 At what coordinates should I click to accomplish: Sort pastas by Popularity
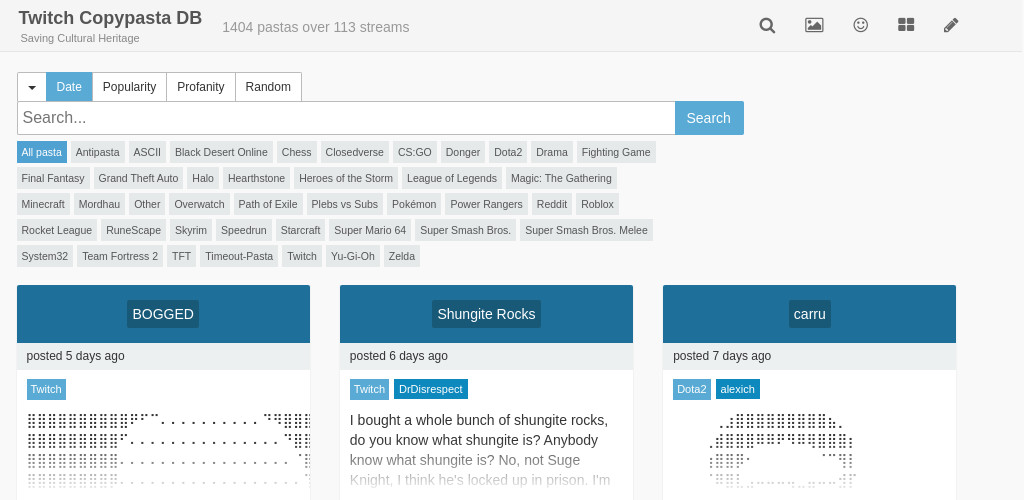129,87
